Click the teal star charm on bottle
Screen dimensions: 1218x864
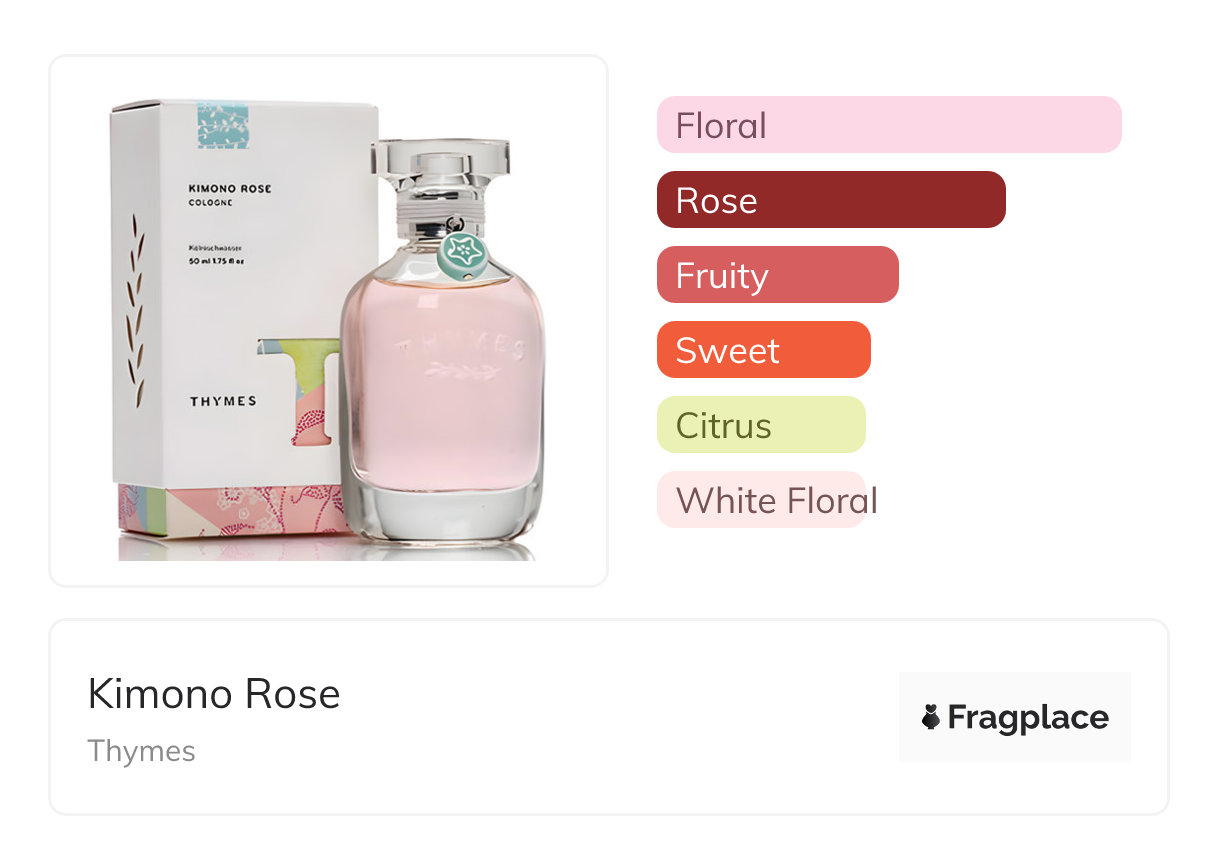tap(462, 254)
